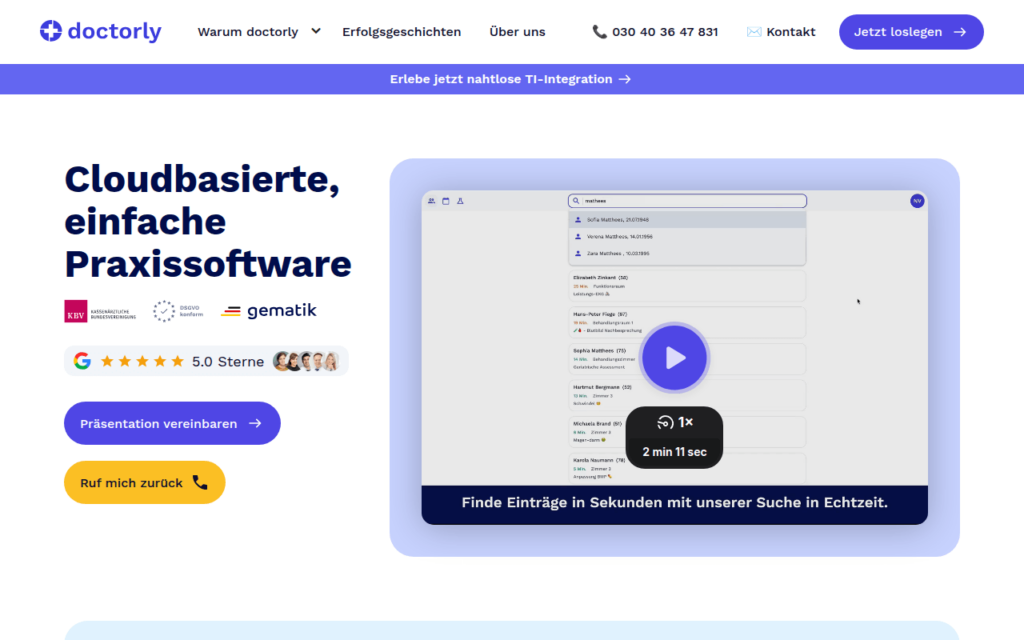Change the 1× playback speed
This screenshot has height=640, width=1024.
click(x=675, y=423)
